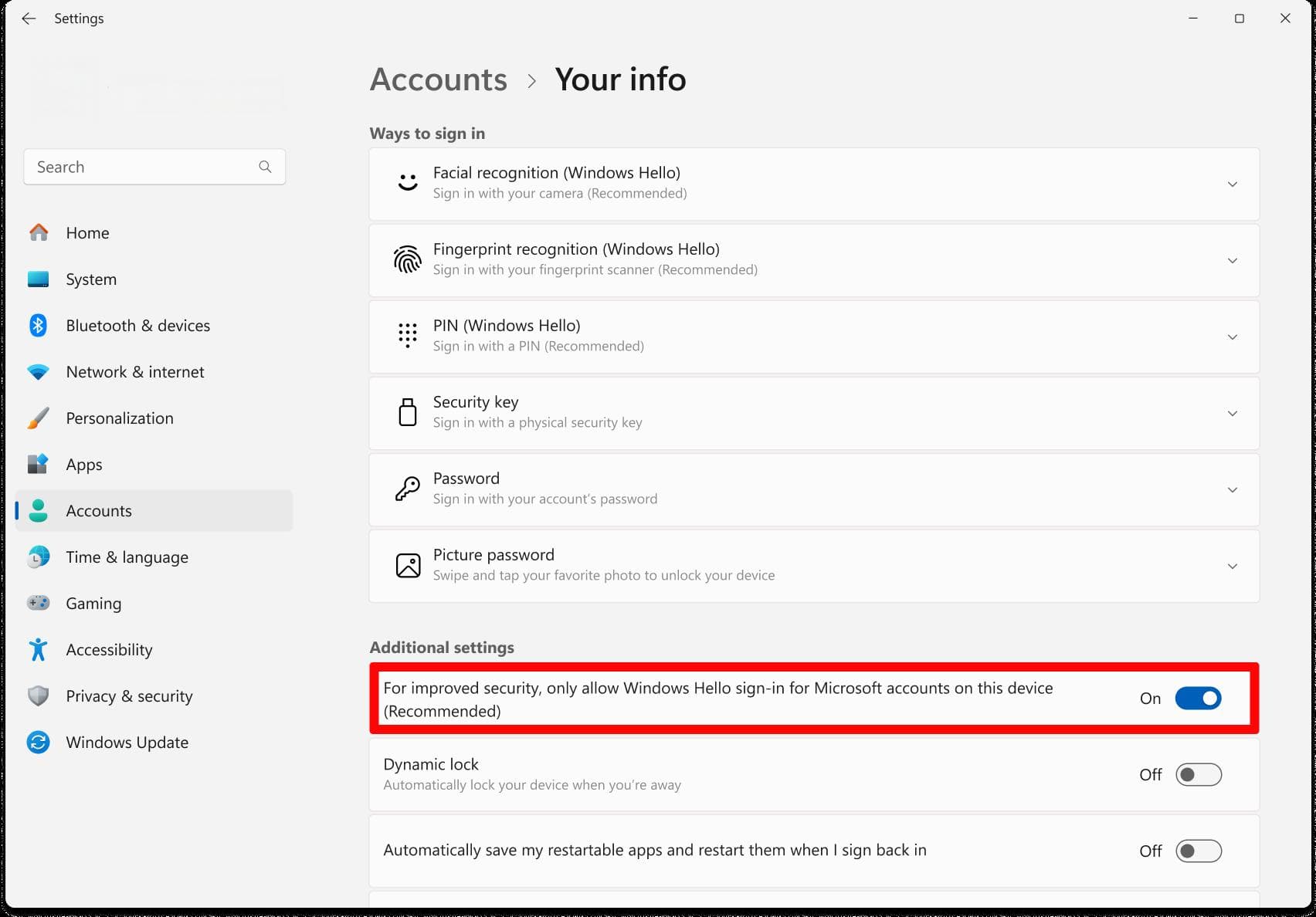1316x917 pixels.
Task: Click the search magnifier icon
Action: click(265, 167)
